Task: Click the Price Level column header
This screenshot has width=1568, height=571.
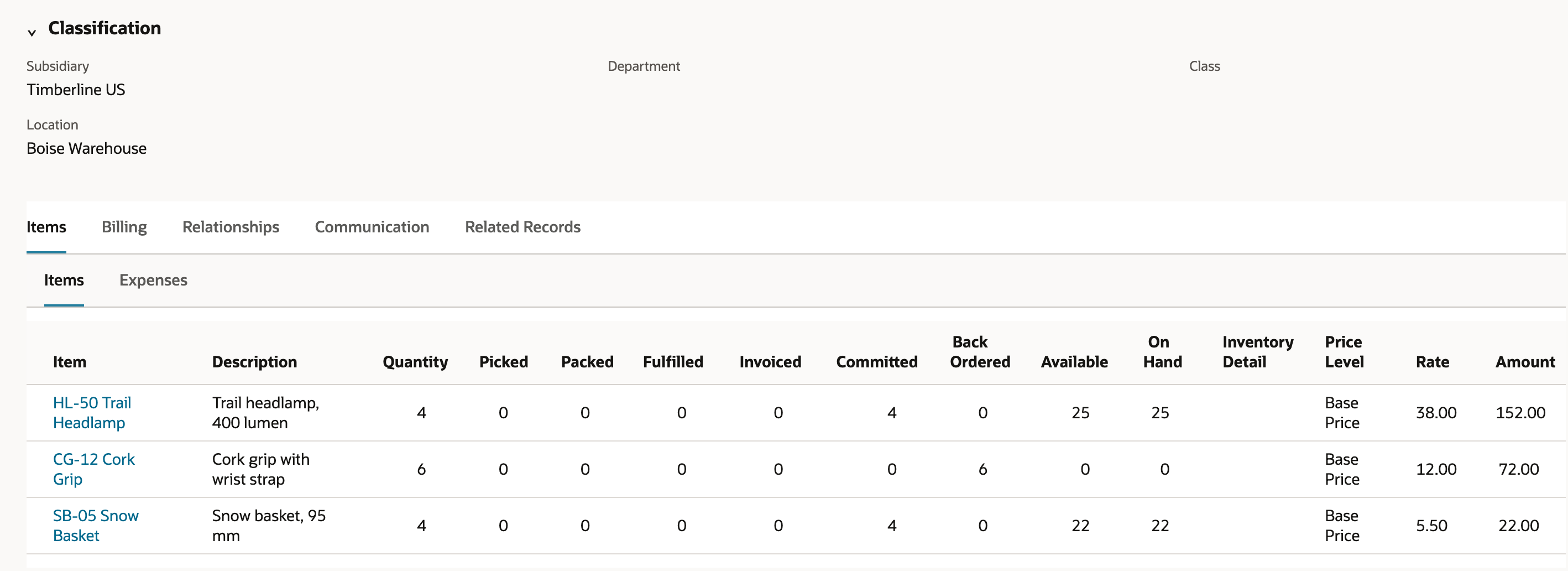Action: coord(1344,352)
